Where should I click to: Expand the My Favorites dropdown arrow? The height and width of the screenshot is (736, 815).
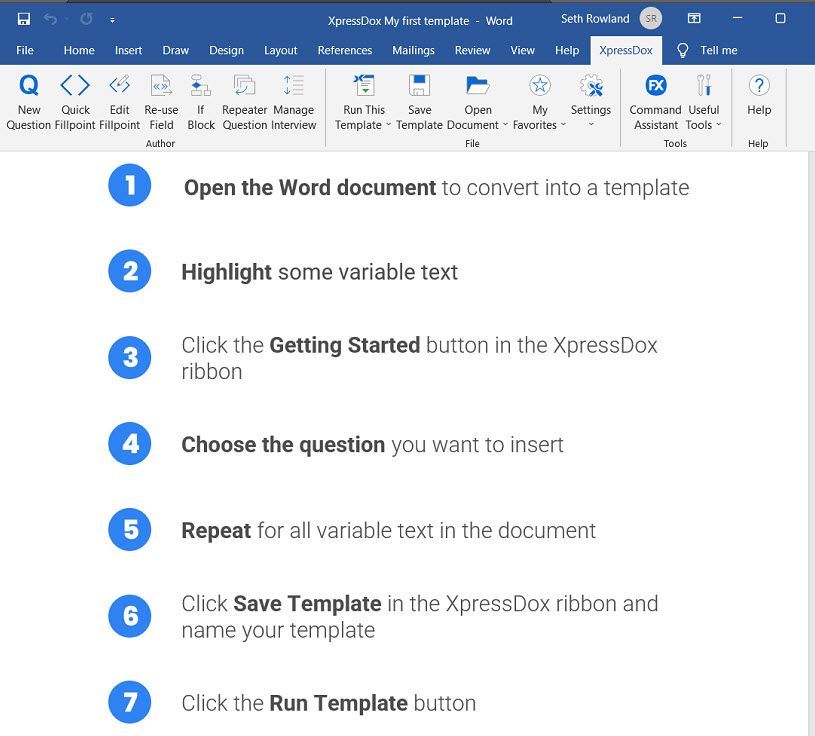[563, 125]
